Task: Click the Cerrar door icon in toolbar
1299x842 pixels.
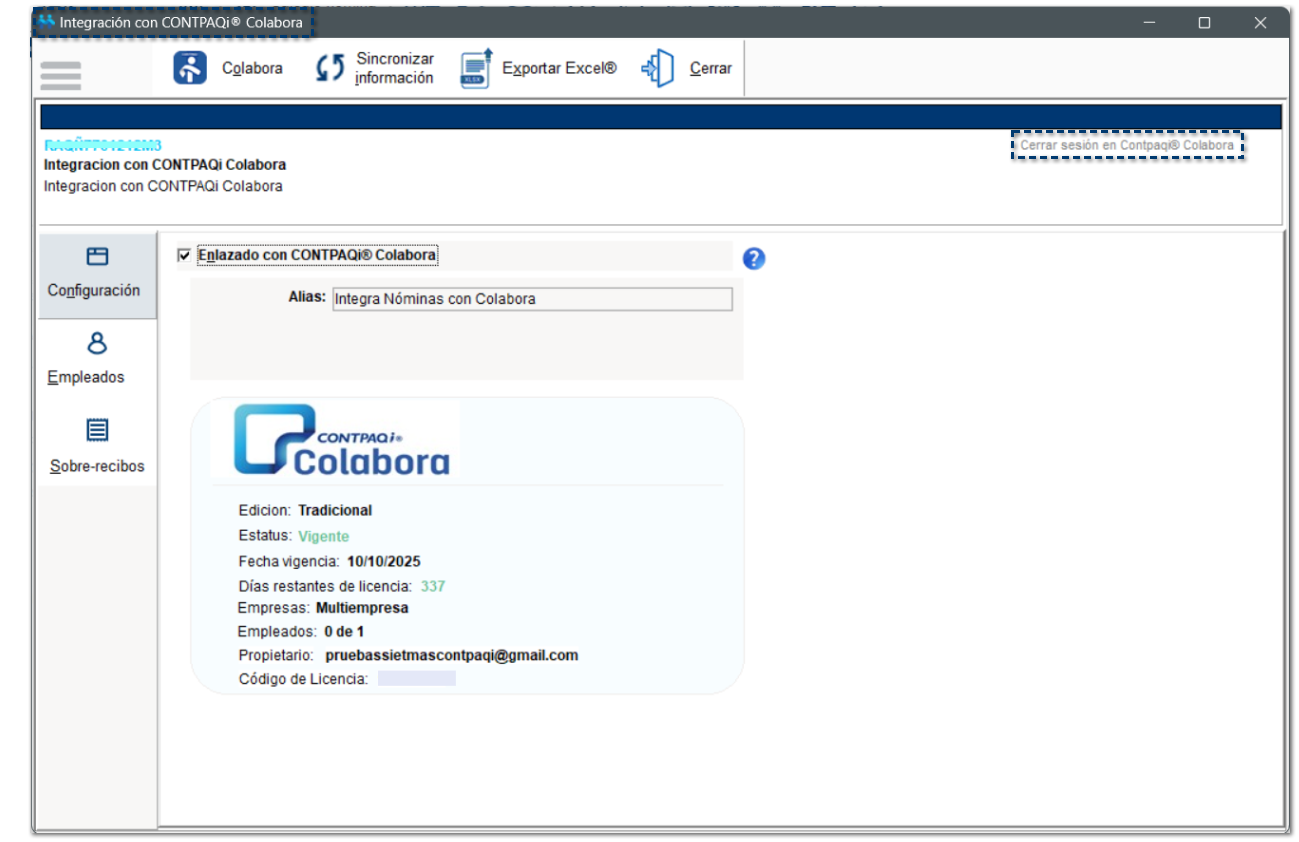Action: click(658, 68)
